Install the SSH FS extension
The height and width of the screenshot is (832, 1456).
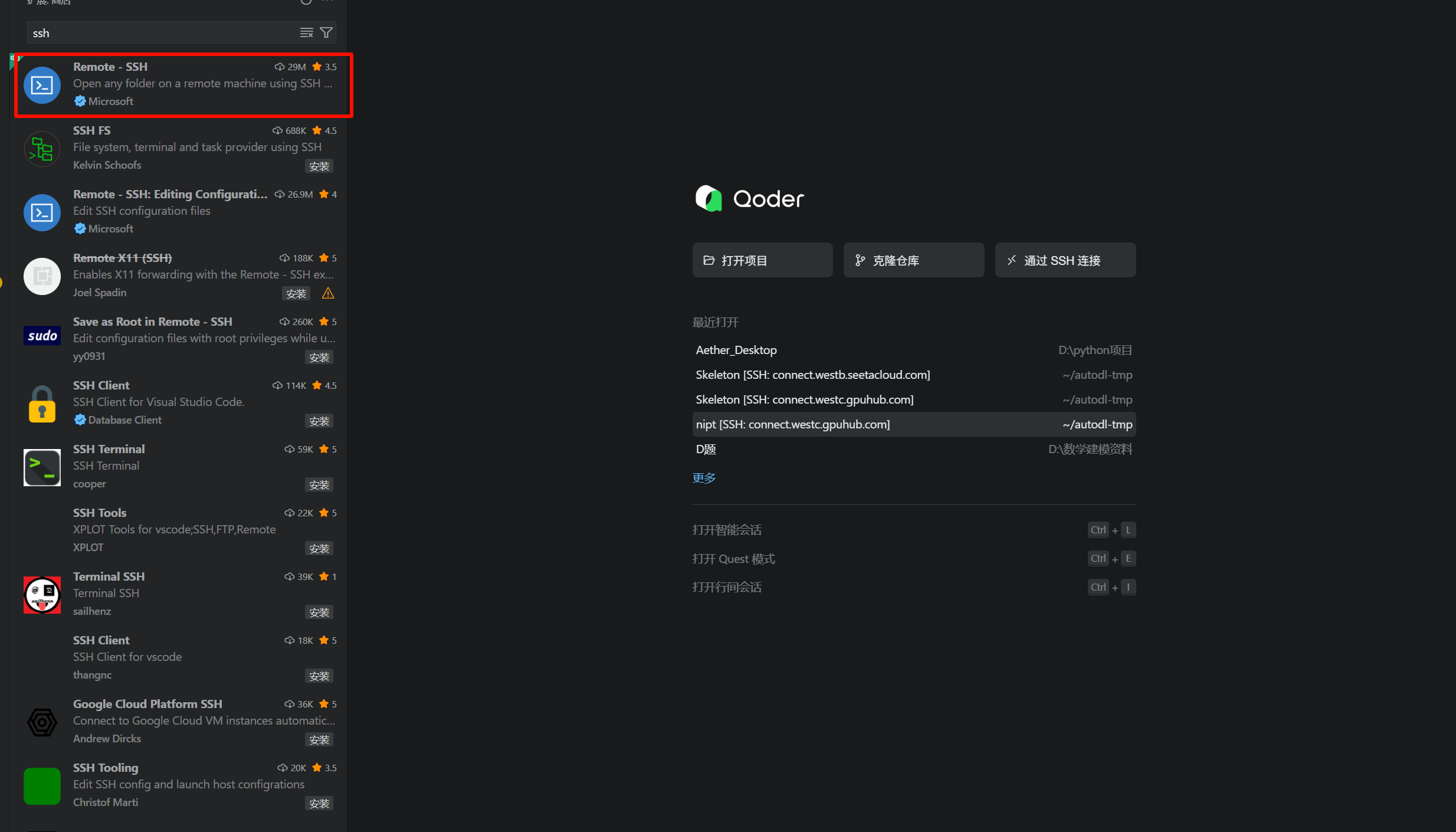pyautogui.click(x=319, y=166)
